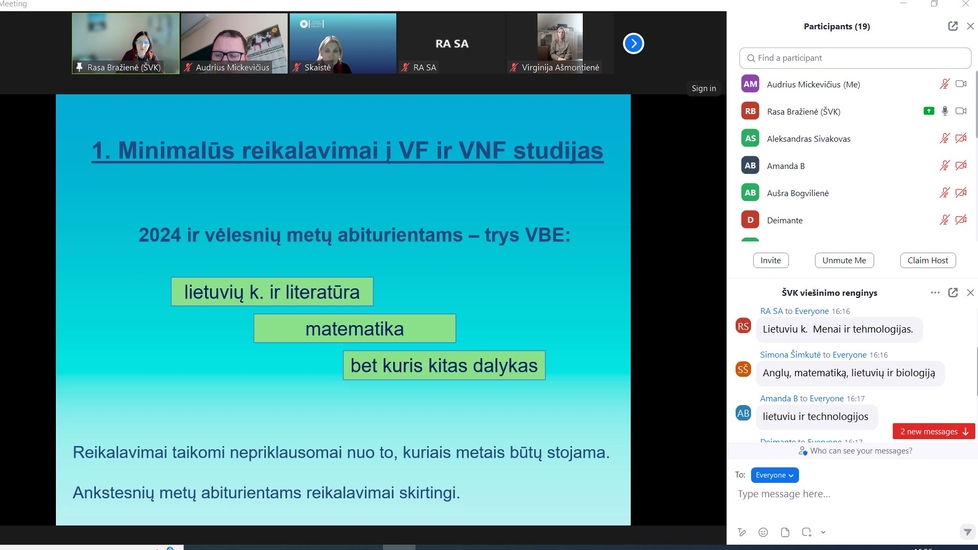Click the Find a participant search field

point(855,58)
